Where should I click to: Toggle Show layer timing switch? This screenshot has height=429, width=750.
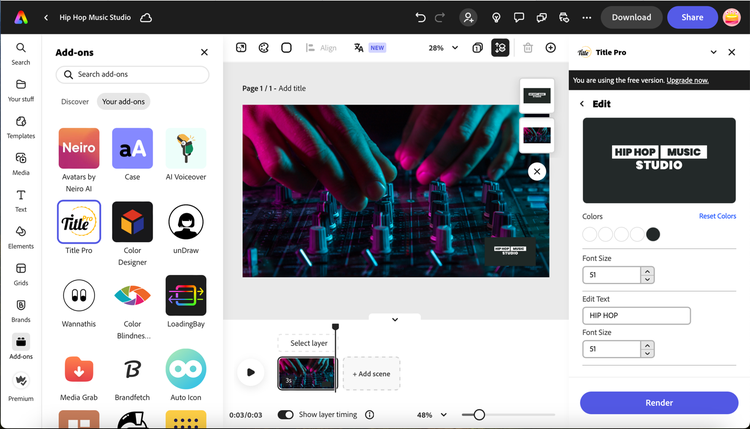click(286, 415)
